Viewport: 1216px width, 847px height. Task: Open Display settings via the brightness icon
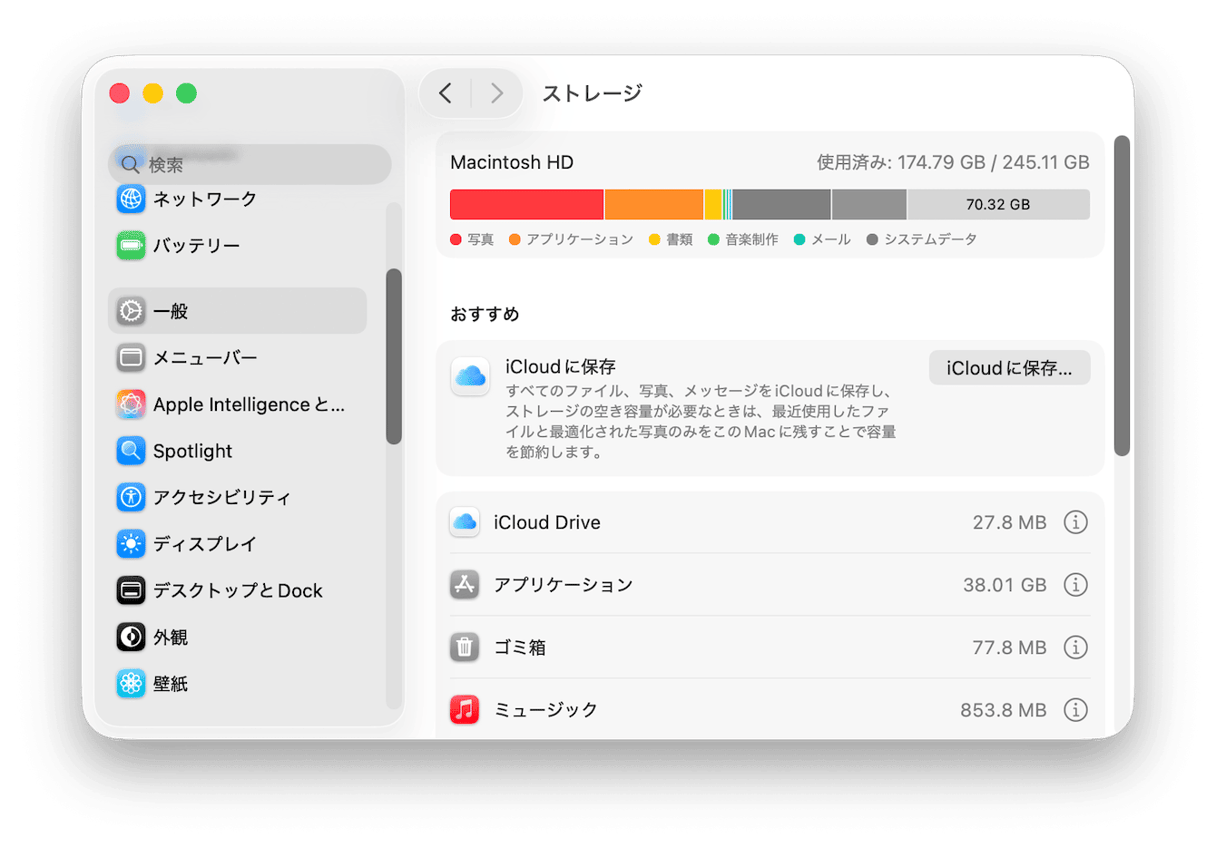[131, 544]
